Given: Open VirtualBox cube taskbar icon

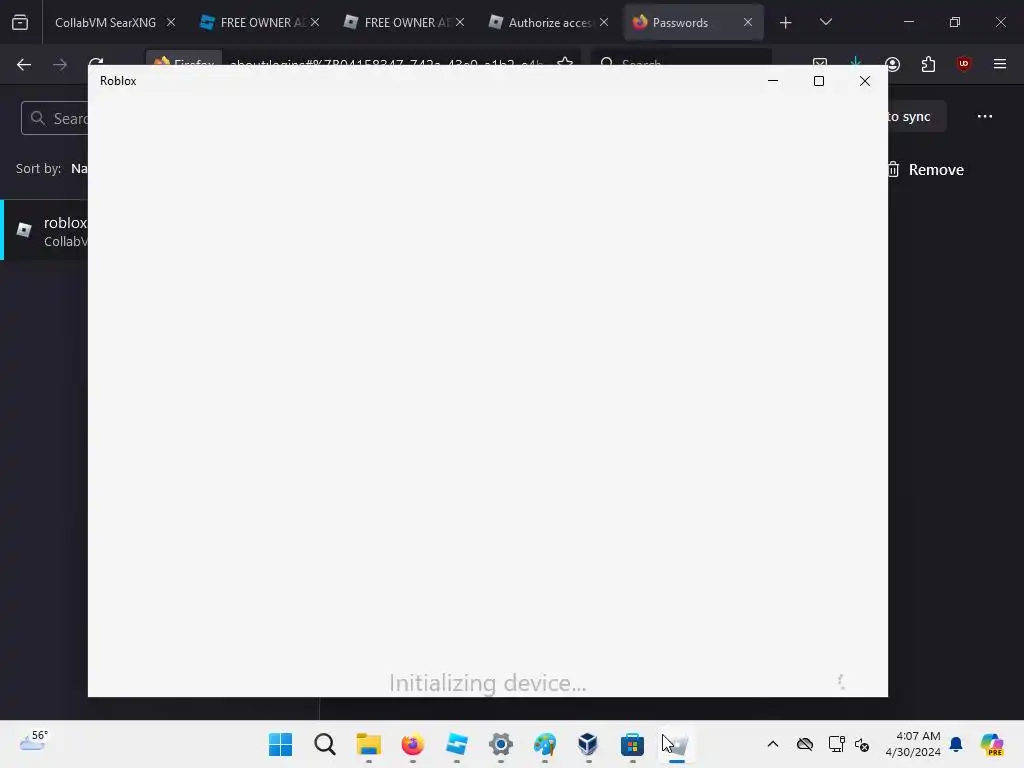Looking at the screenshot, I should [588, 744].
